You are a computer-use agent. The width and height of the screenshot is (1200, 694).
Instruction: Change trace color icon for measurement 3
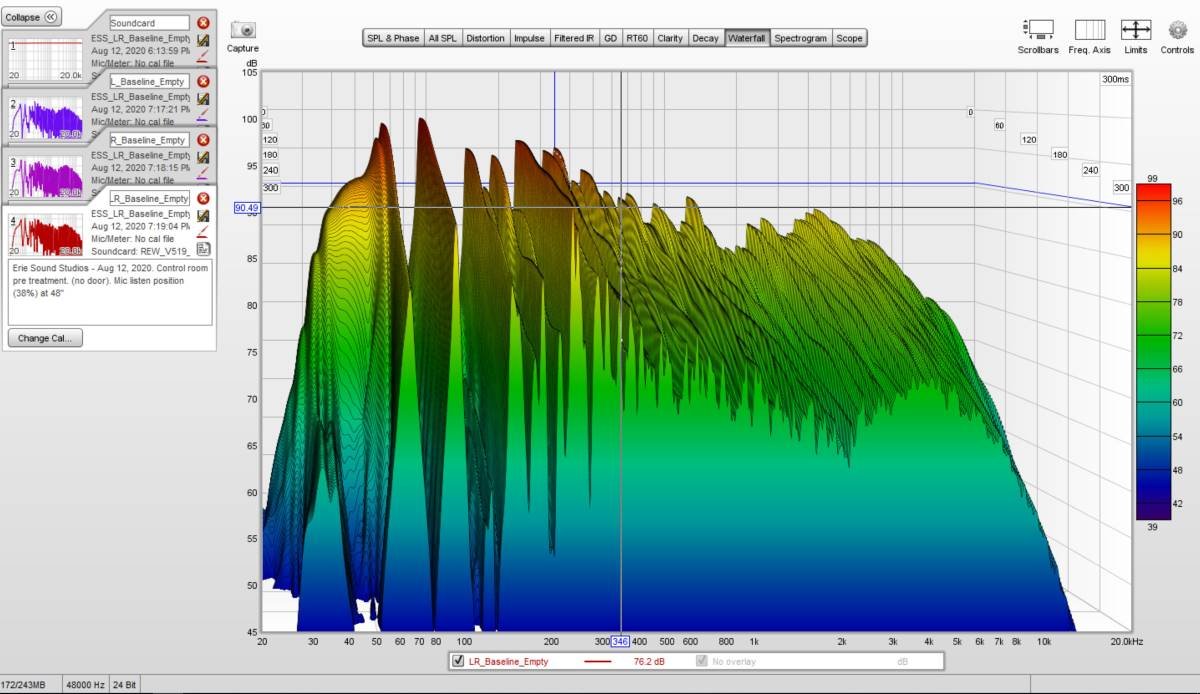click(x=203, y=172)
